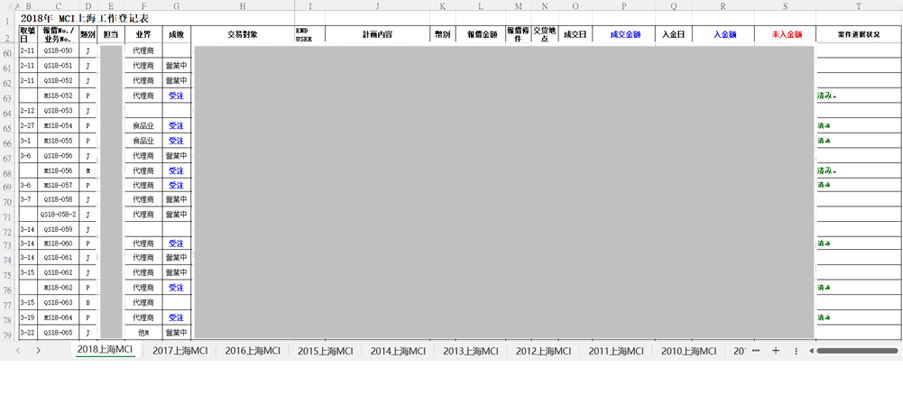Click cell MS18-055
The width and height of the screenshot is (903, 400).
[x=58, y=140]
